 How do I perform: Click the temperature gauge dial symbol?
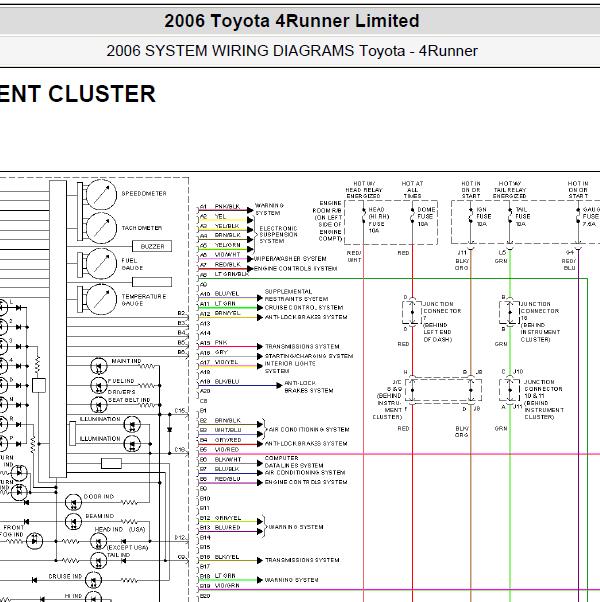click(x=101, y=299)
